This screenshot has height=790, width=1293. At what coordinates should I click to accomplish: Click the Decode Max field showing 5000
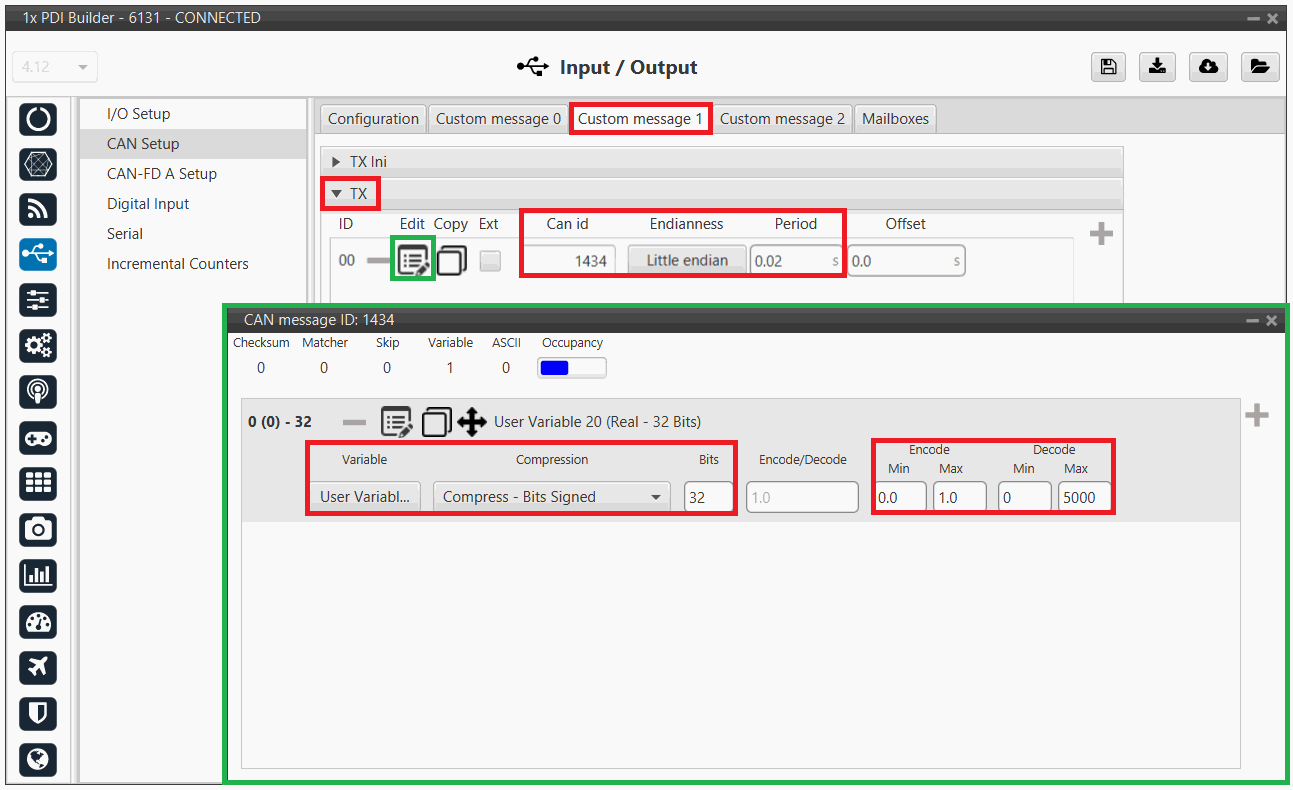tap(1084, 497)
